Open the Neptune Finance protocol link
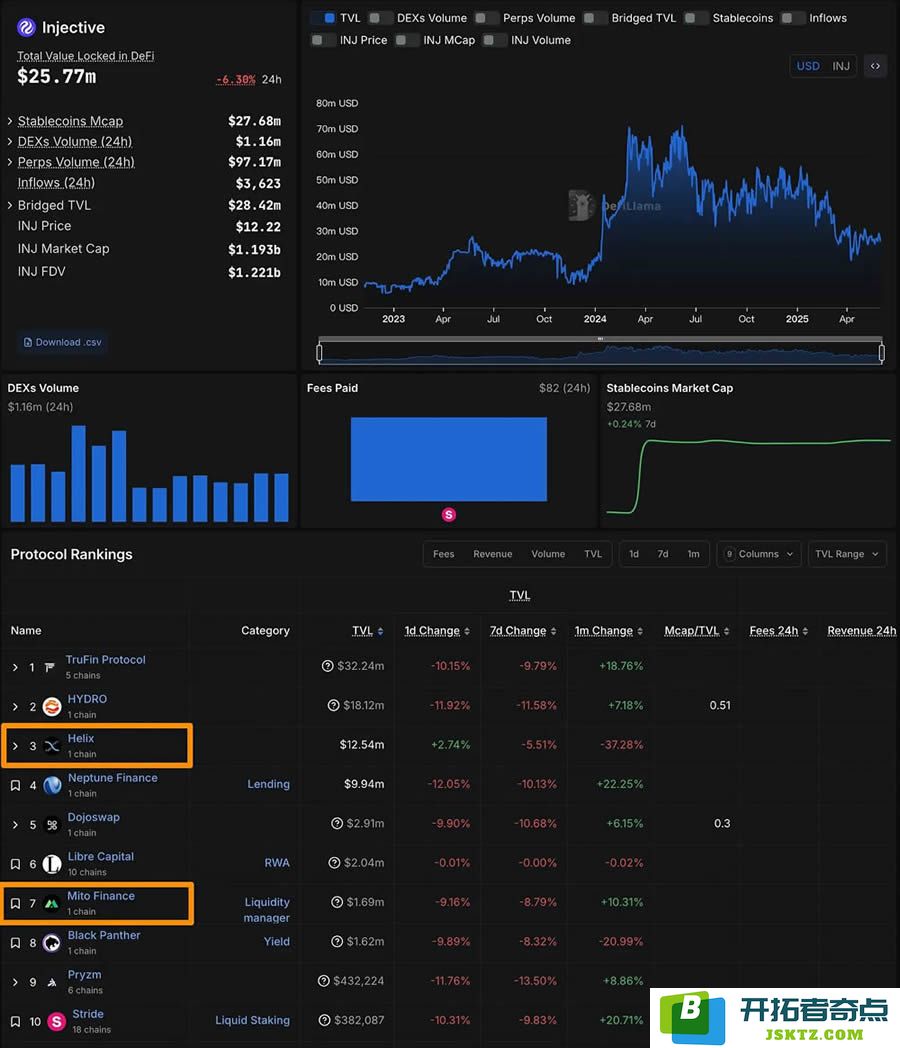The width and height of the screenshot is (900, 1048). pos(113,778)
